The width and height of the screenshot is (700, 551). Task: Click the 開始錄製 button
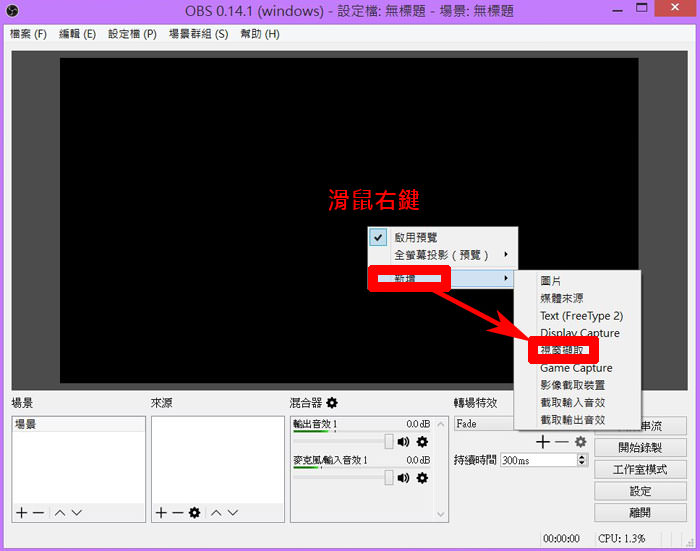click(640, 447)
